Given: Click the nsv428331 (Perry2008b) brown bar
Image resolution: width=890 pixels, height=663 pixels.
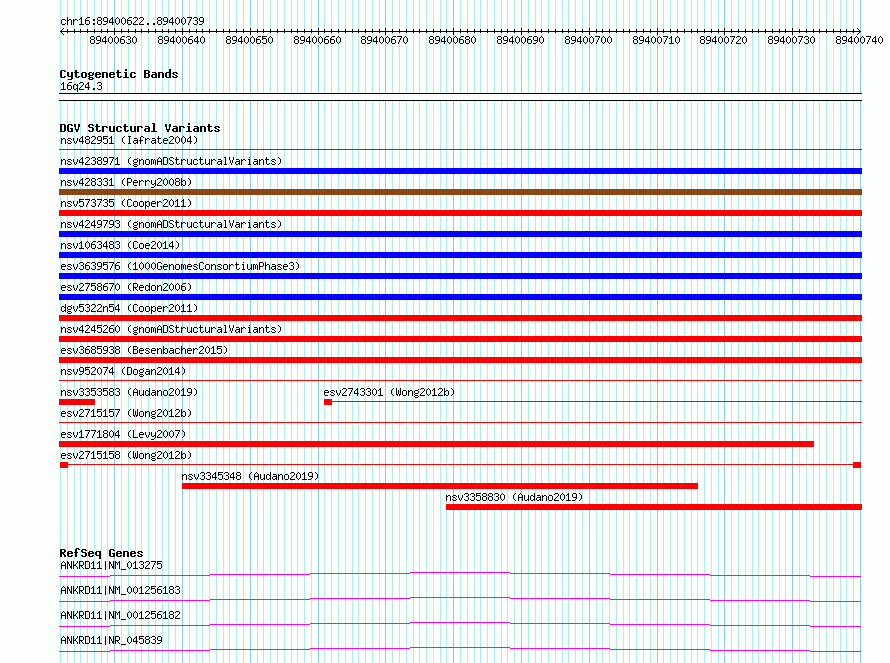Looking at the screenshot, I should 460,192.
